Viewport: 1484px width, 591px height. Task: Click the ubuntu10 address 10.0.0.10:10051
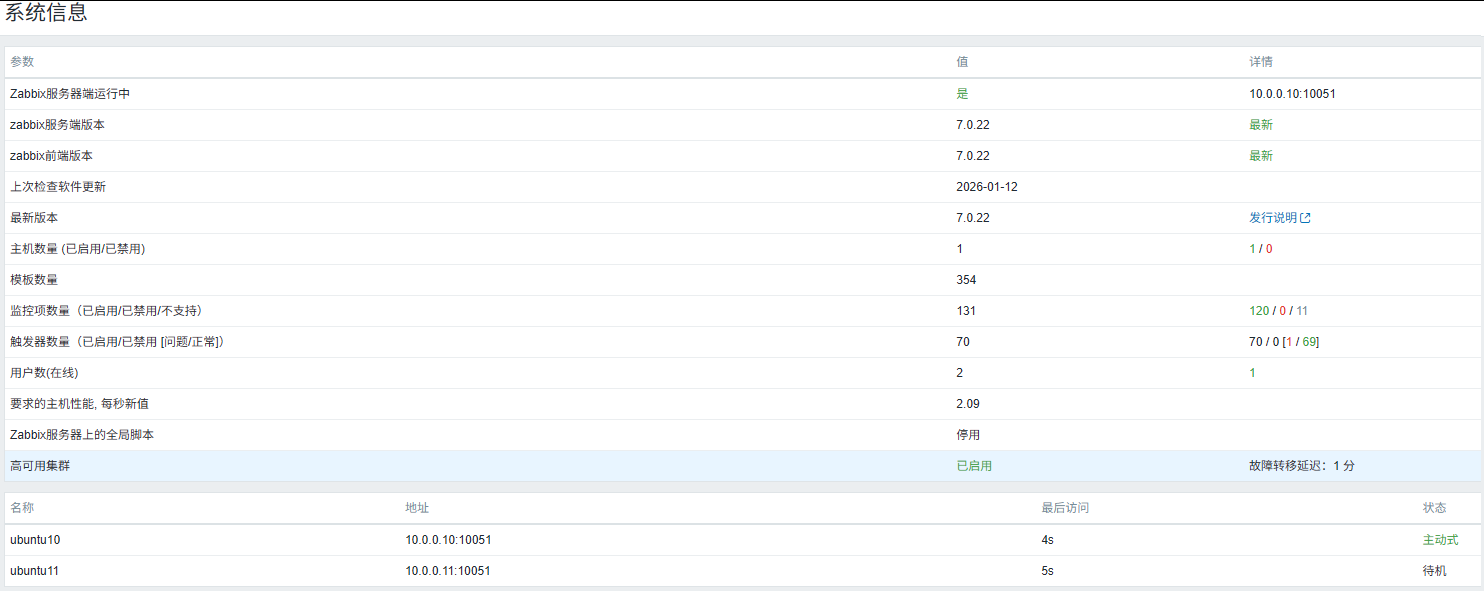tap(448, 540)
